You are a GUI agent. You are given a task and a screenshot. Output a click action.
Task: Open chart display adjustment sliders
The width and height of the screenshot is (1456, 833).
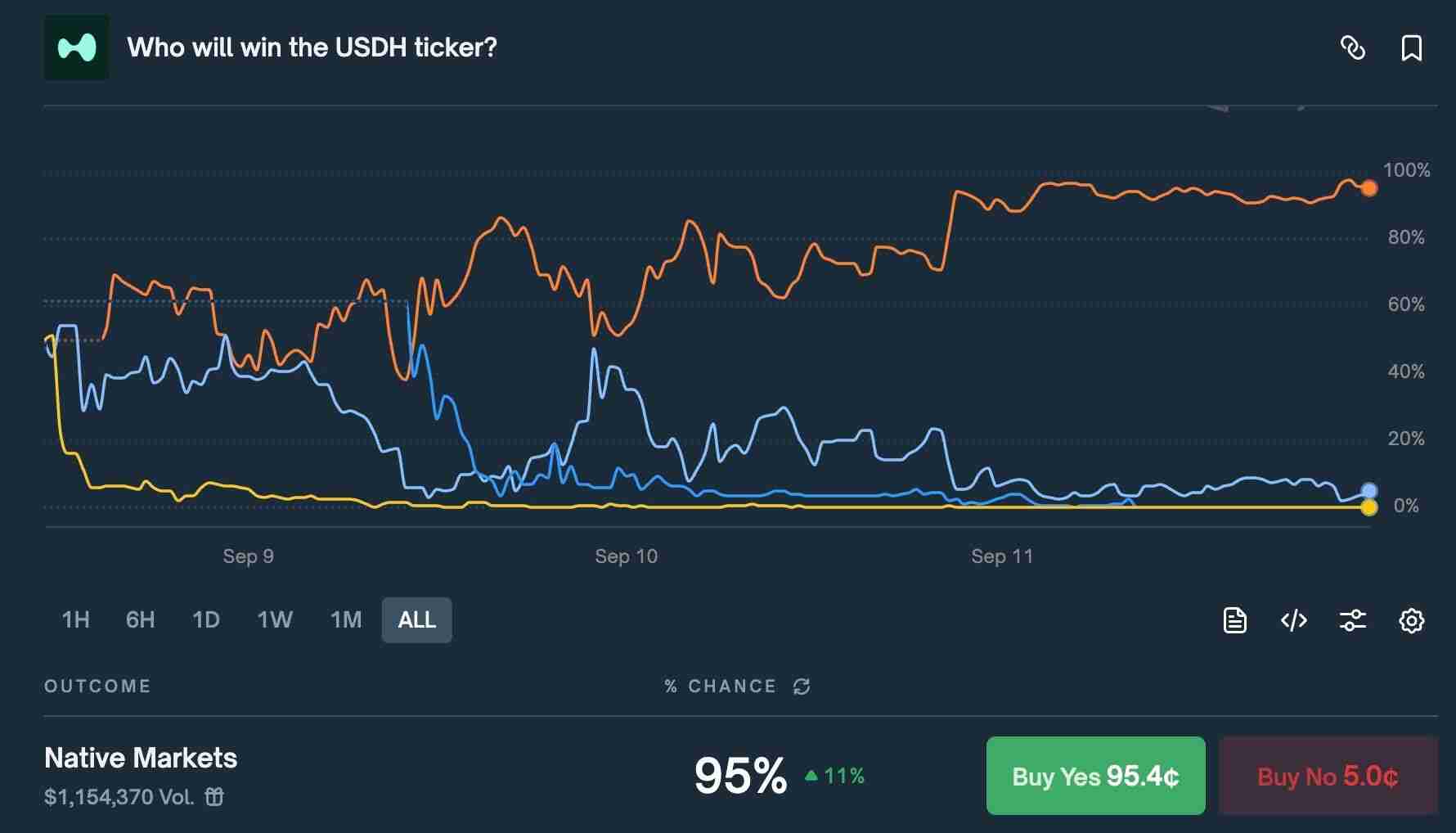click(1352, 619)
